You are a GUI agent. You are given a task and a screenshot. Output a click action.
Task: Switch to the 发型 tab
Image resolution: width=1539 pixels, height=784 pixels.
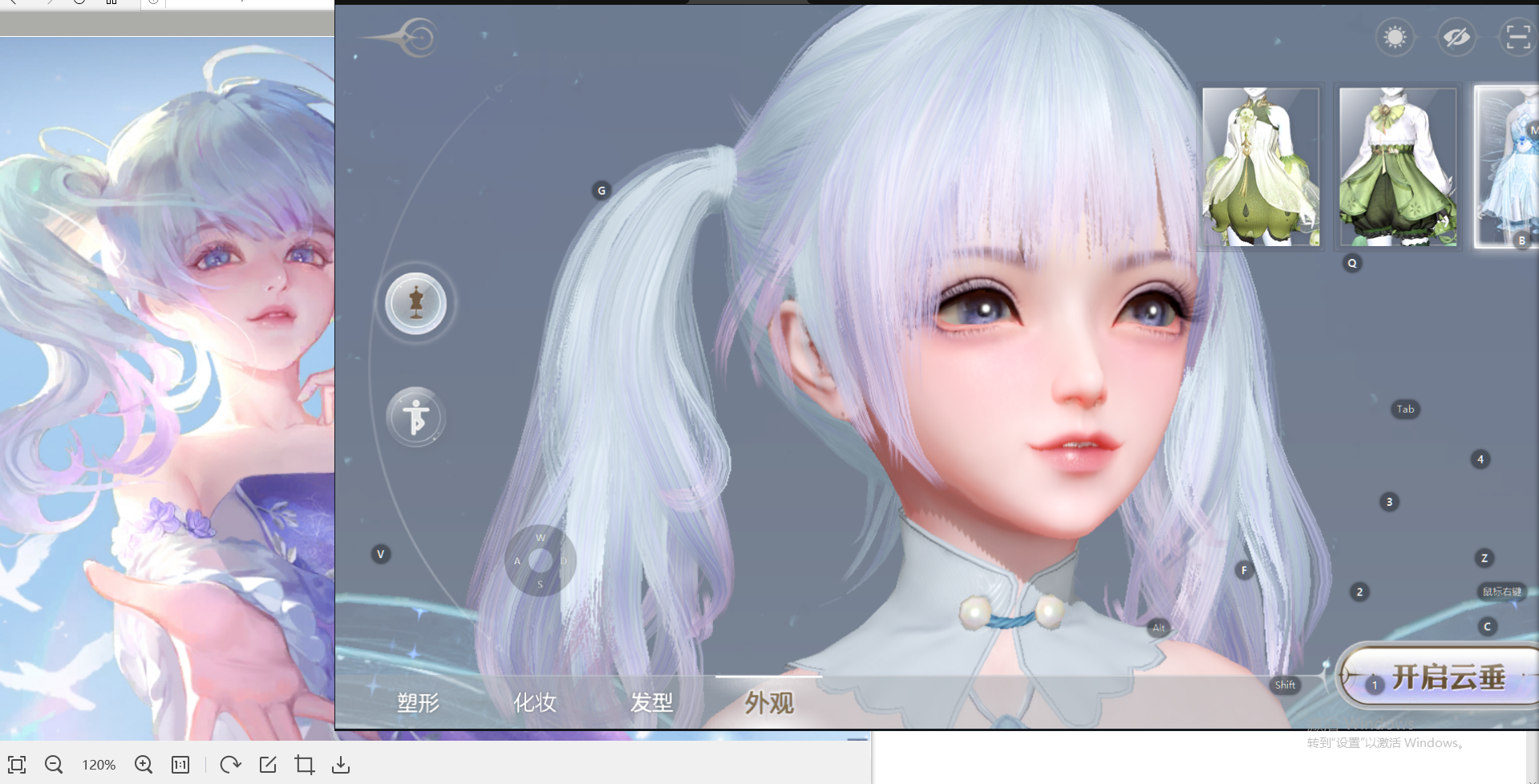[651, 703]
